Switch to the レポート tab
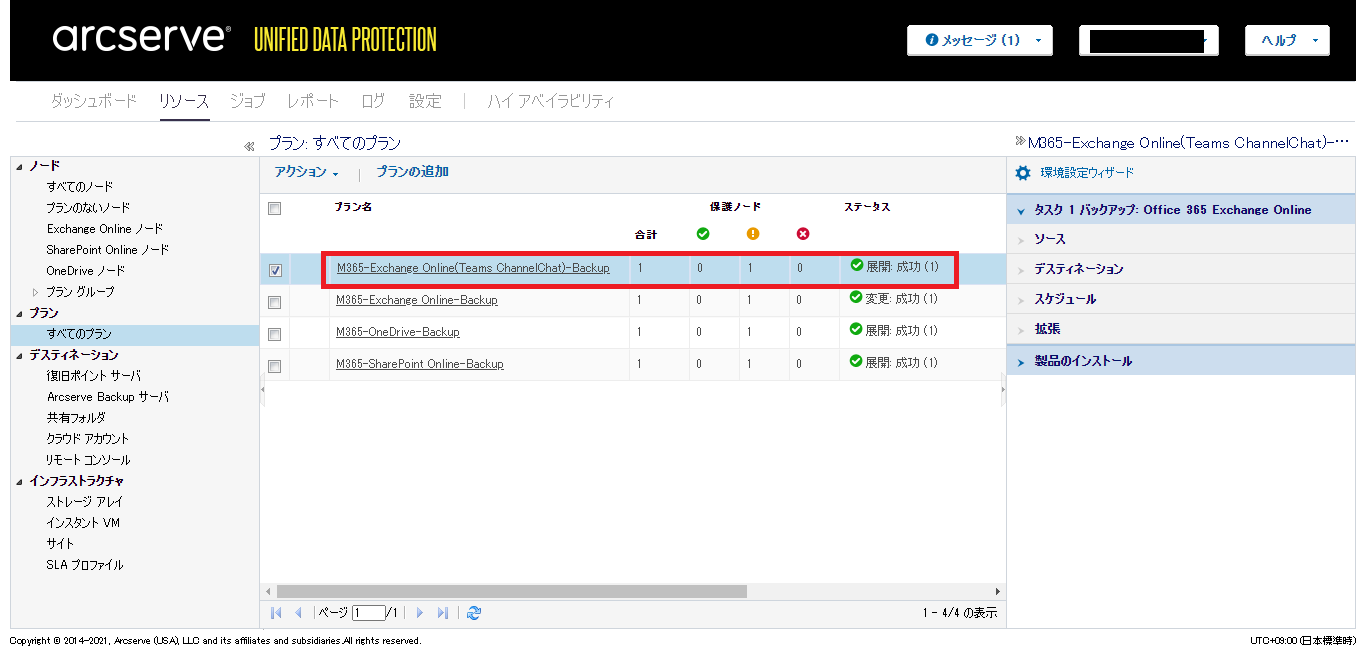 (313, 101)
